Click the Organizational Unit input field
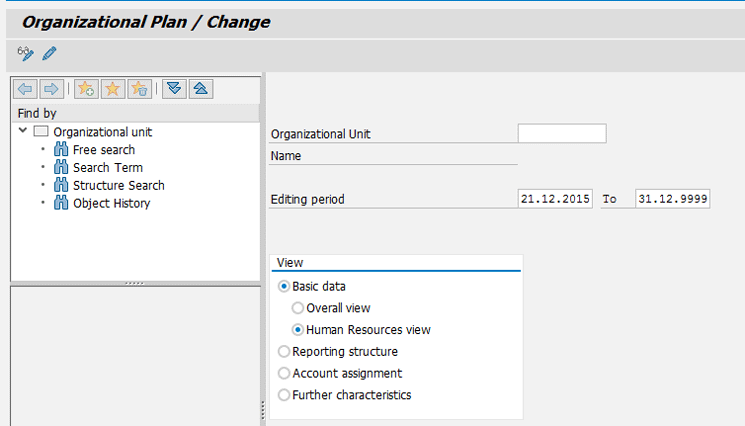This screenshot has height=426, width=745. click(x=561, y=134)
